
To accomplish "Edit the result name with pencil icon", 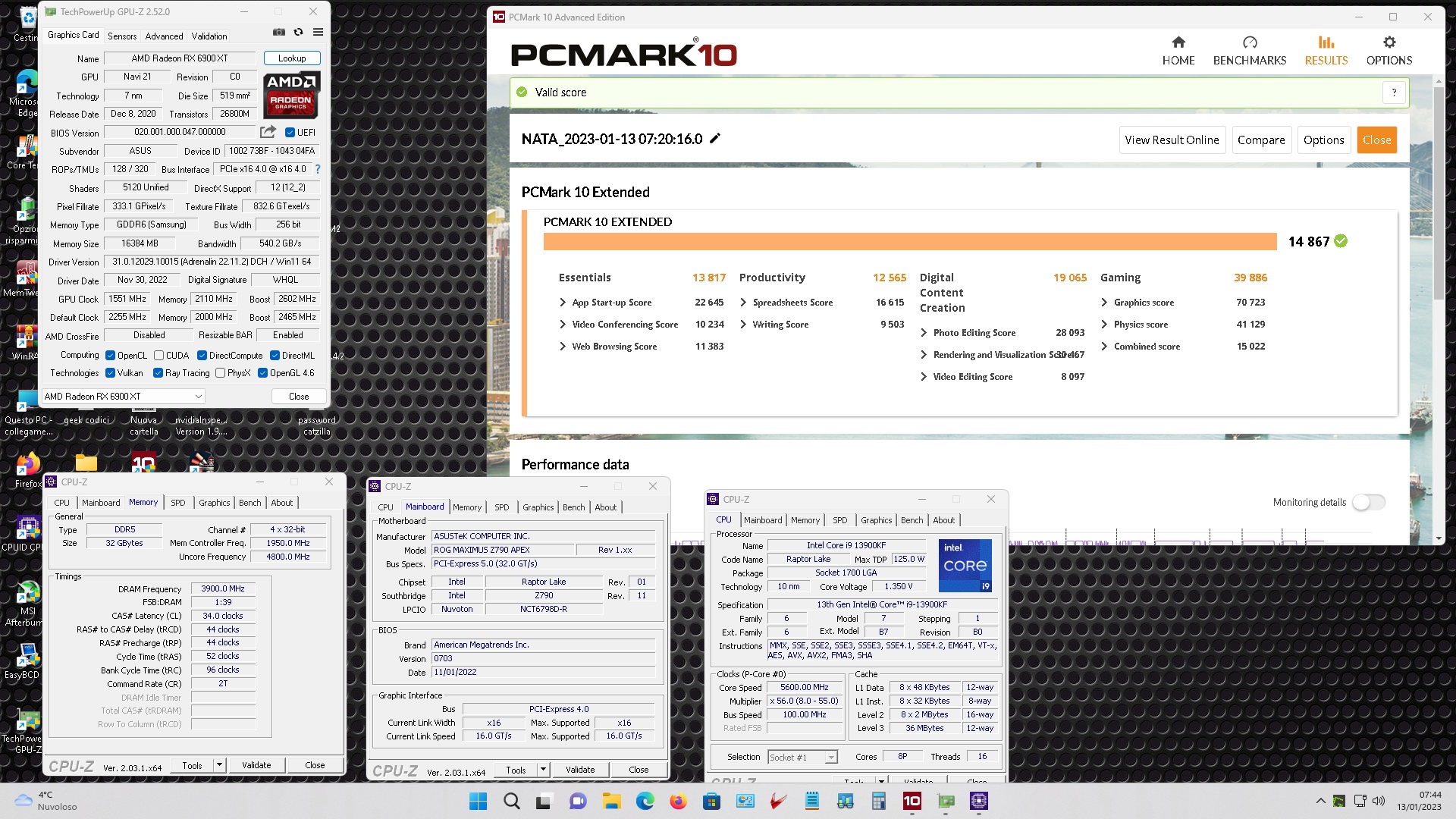I will 714,139.
